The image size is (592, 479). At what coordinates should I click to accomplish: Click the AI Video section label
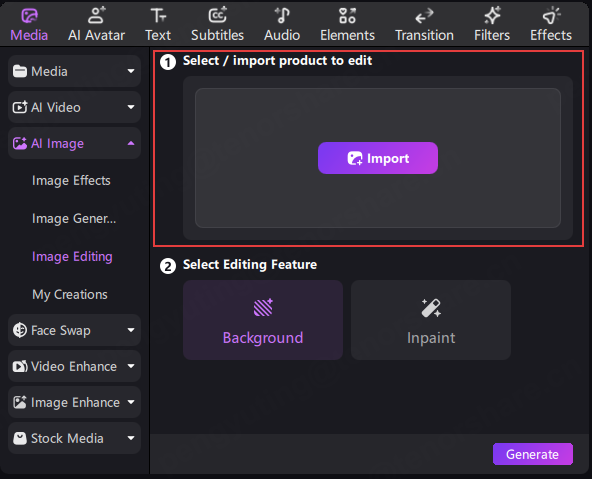(x=56, y=108)
